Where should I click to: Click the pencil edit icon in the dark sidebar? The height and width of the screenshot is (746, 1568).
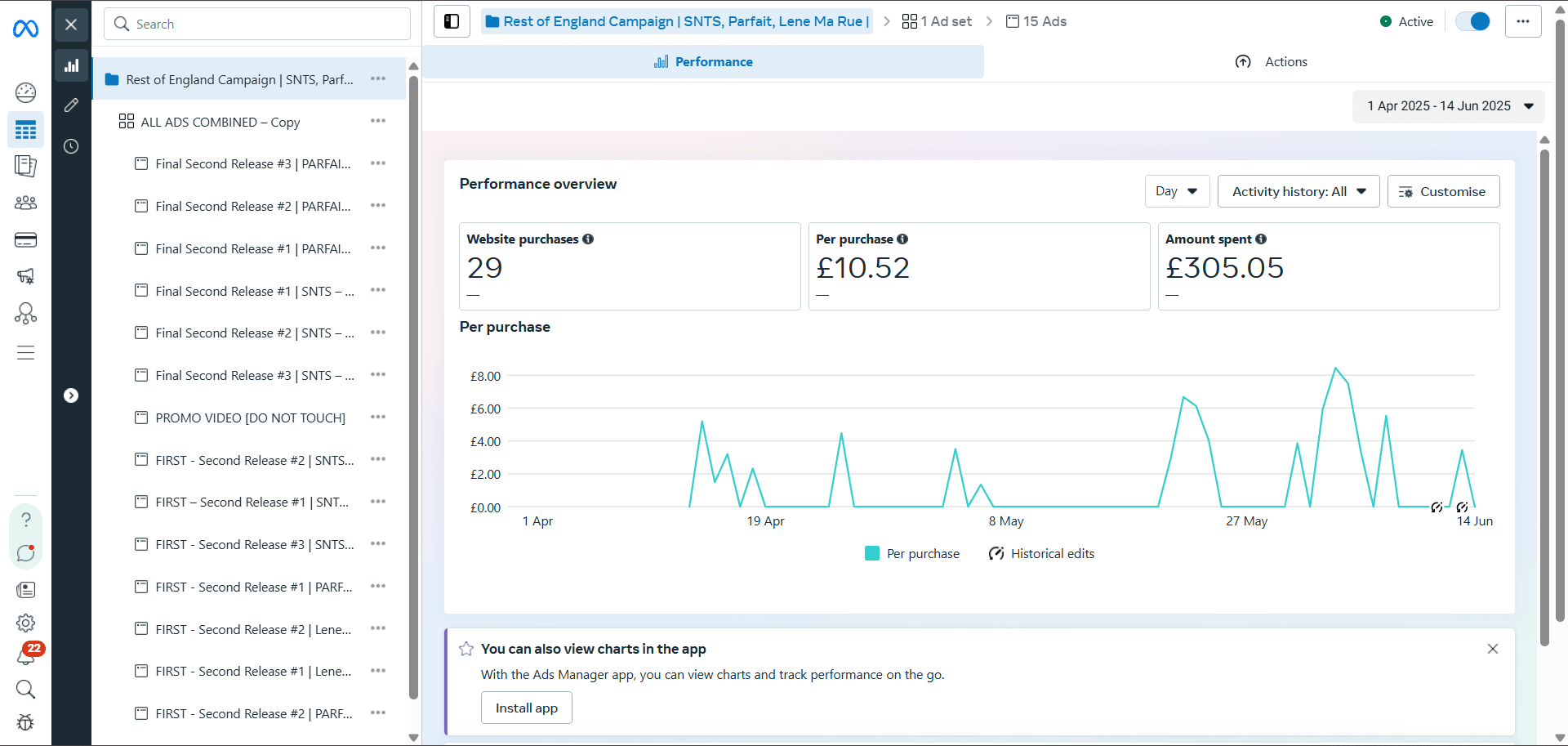coord(71,105)
